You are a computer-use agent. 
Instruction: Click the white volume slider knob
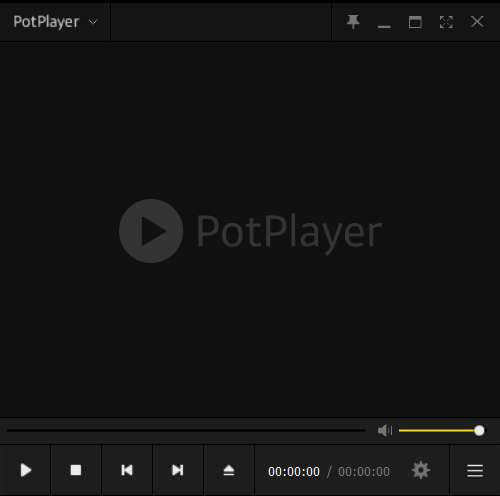(479, 431)
